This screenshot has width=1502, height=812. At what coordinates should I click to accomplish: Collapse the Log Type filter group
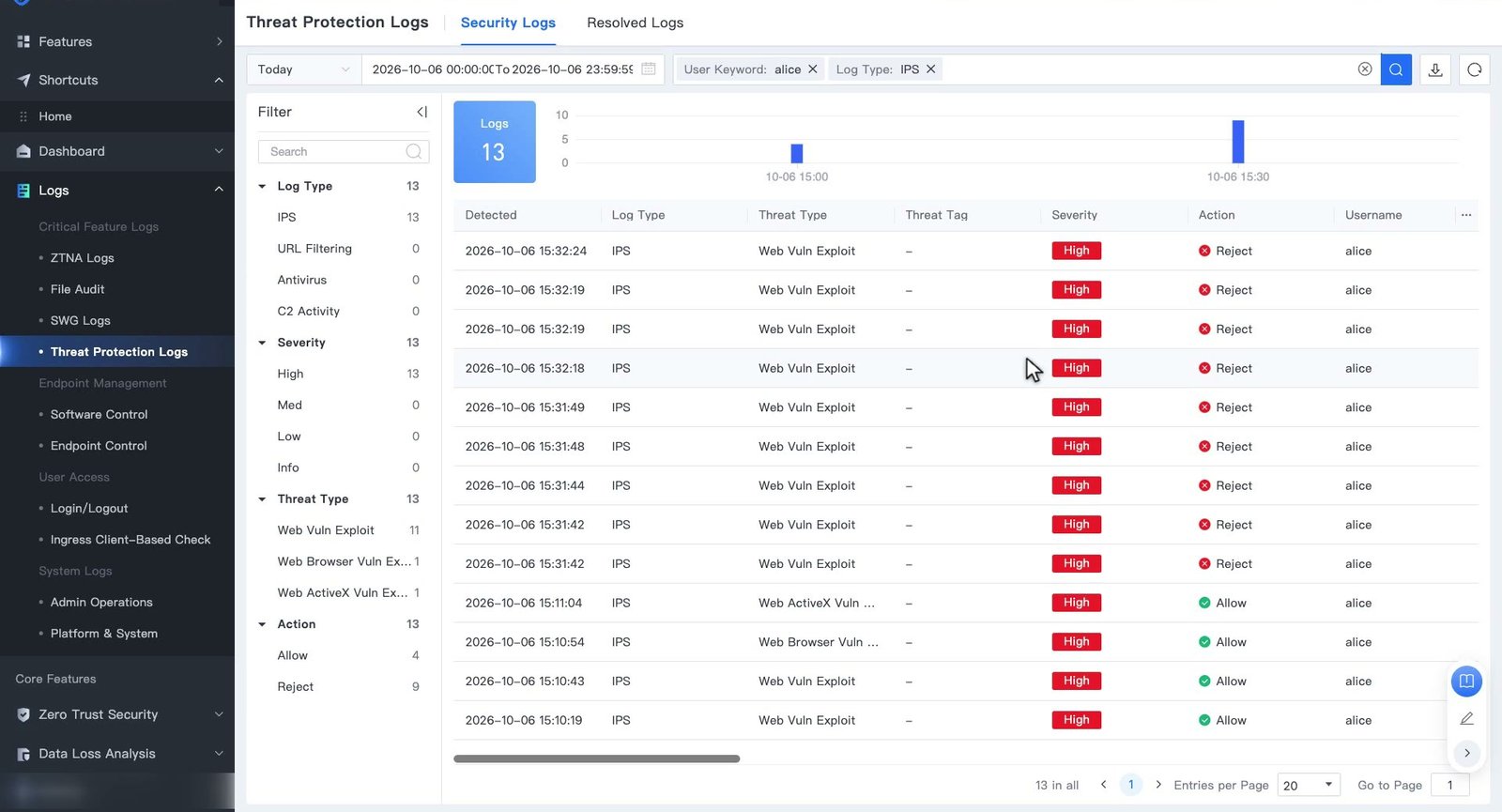pos(263,186)
